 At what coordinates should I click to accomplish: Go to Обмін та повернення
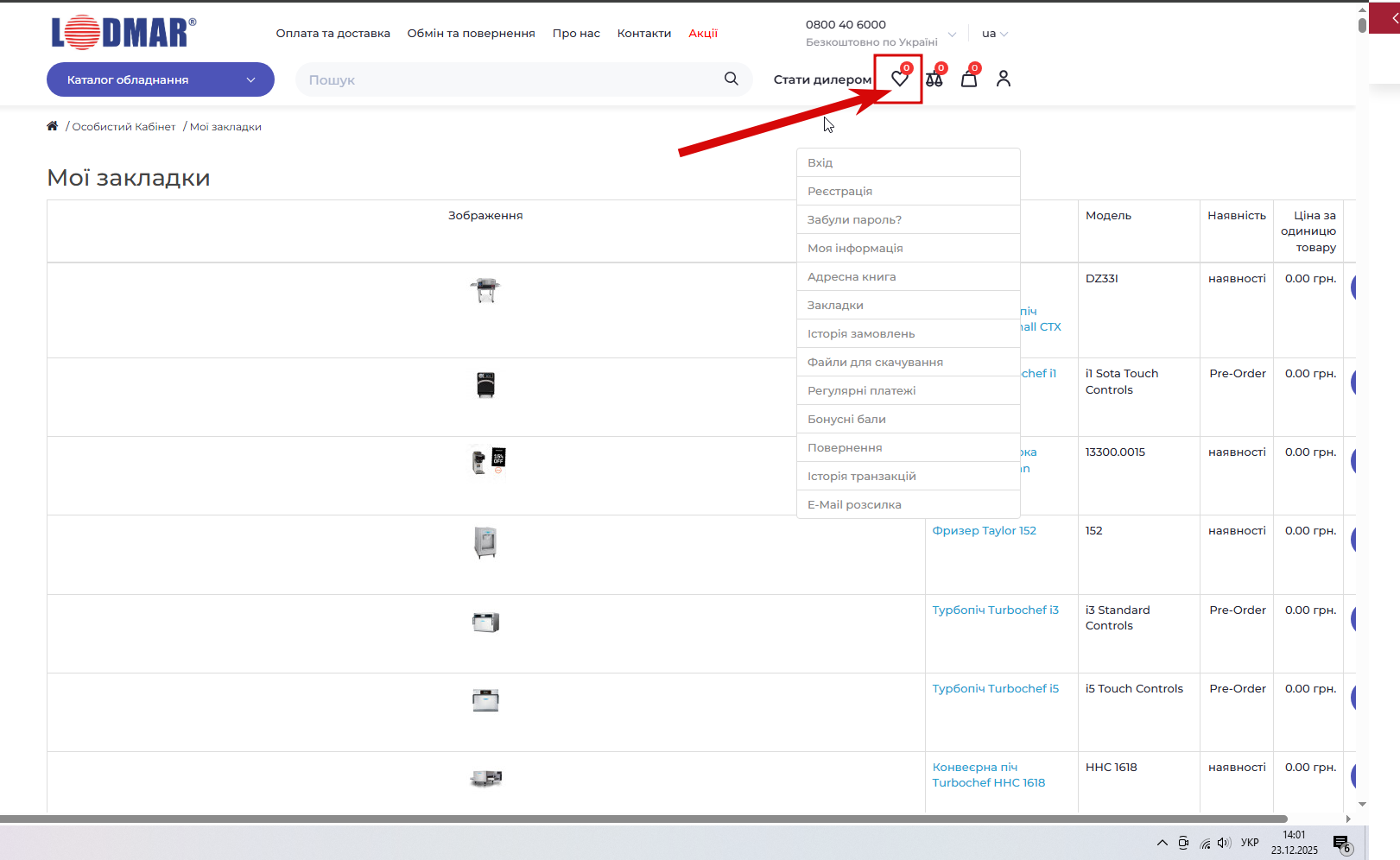[x=472, y=34]
